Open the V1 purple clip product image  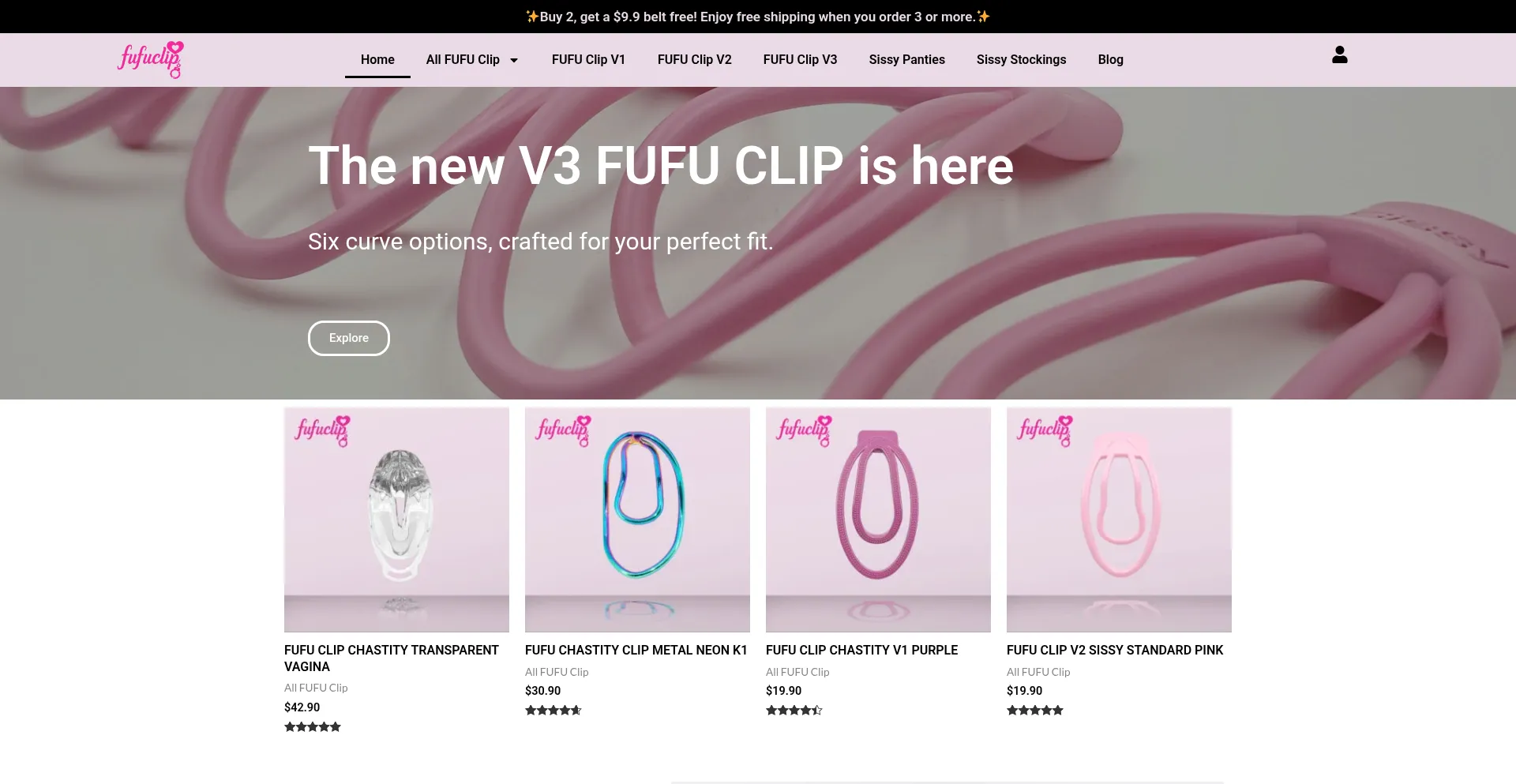(x=878, y=520)
